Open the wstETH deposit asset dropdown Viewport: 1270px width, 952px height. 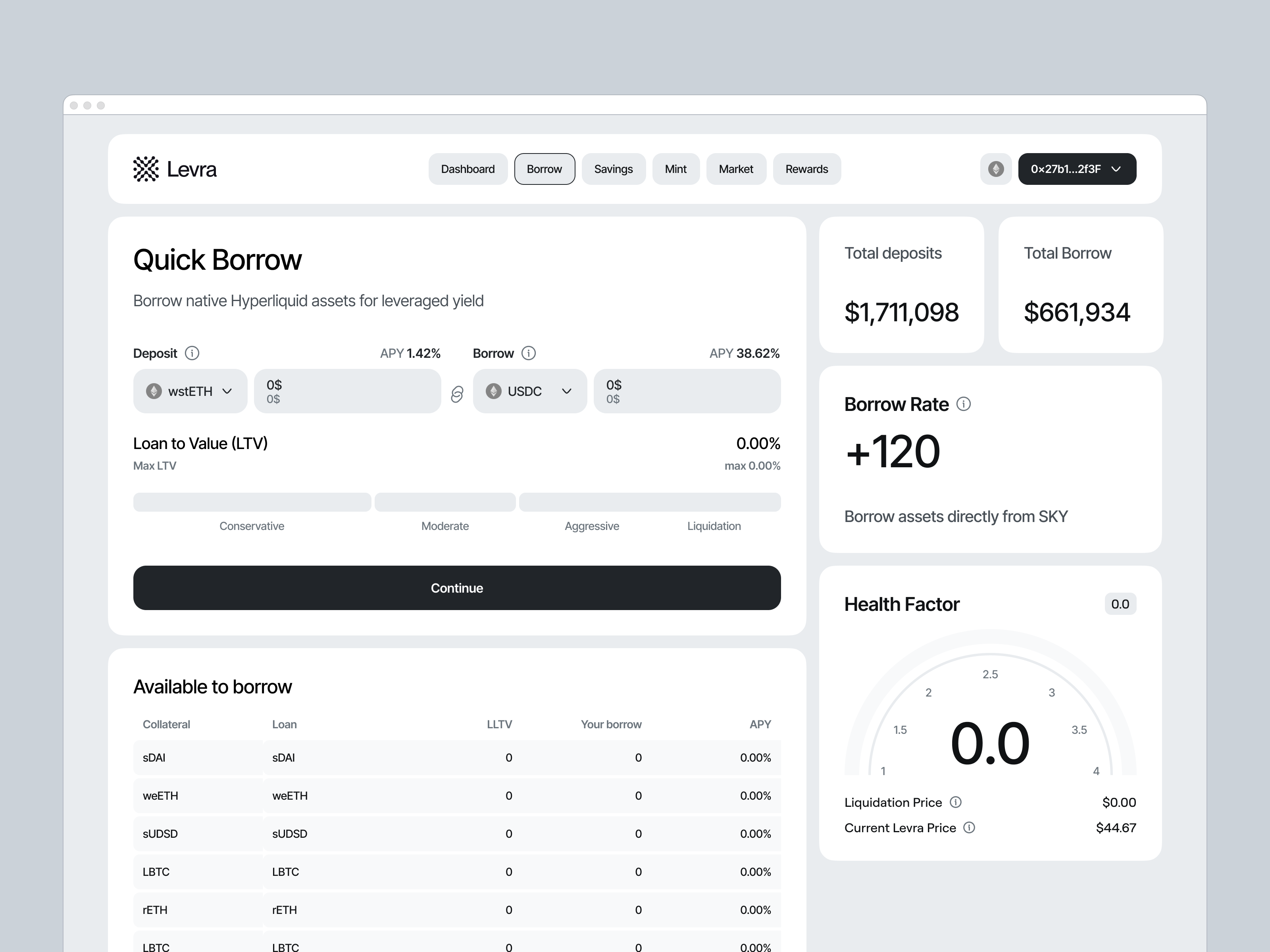(x=228, y=391)
